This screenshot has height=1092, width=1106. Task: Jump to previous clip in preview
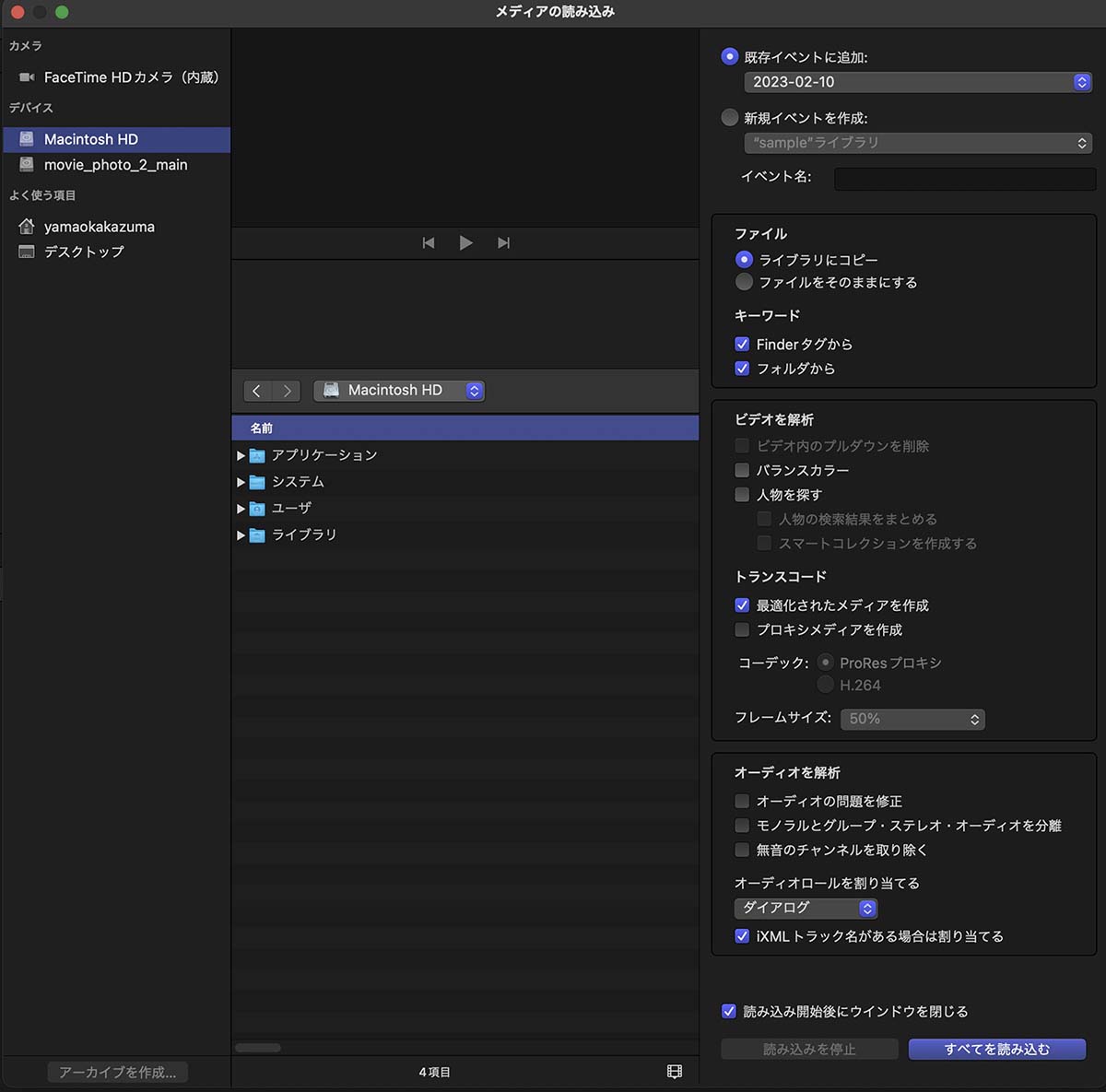(429, 243)
